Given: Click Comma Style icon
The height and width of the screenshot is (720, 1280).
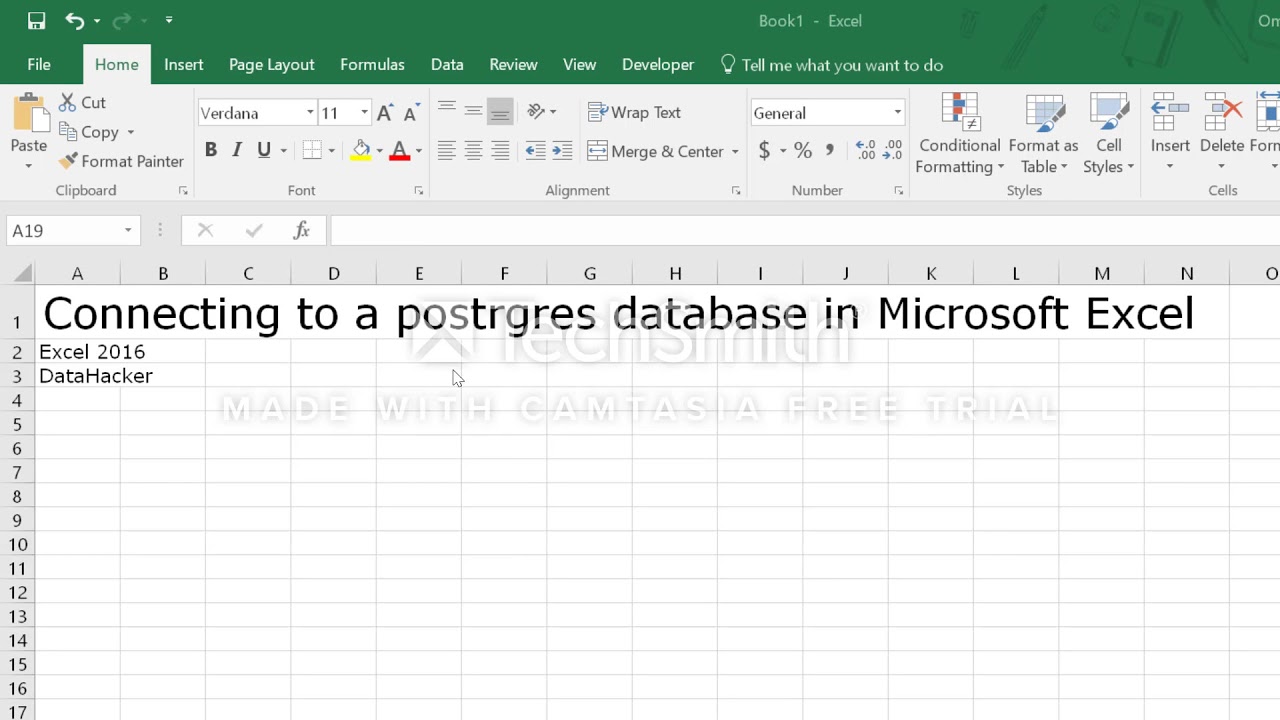Looking at the screenshot, I should [829, 150].
